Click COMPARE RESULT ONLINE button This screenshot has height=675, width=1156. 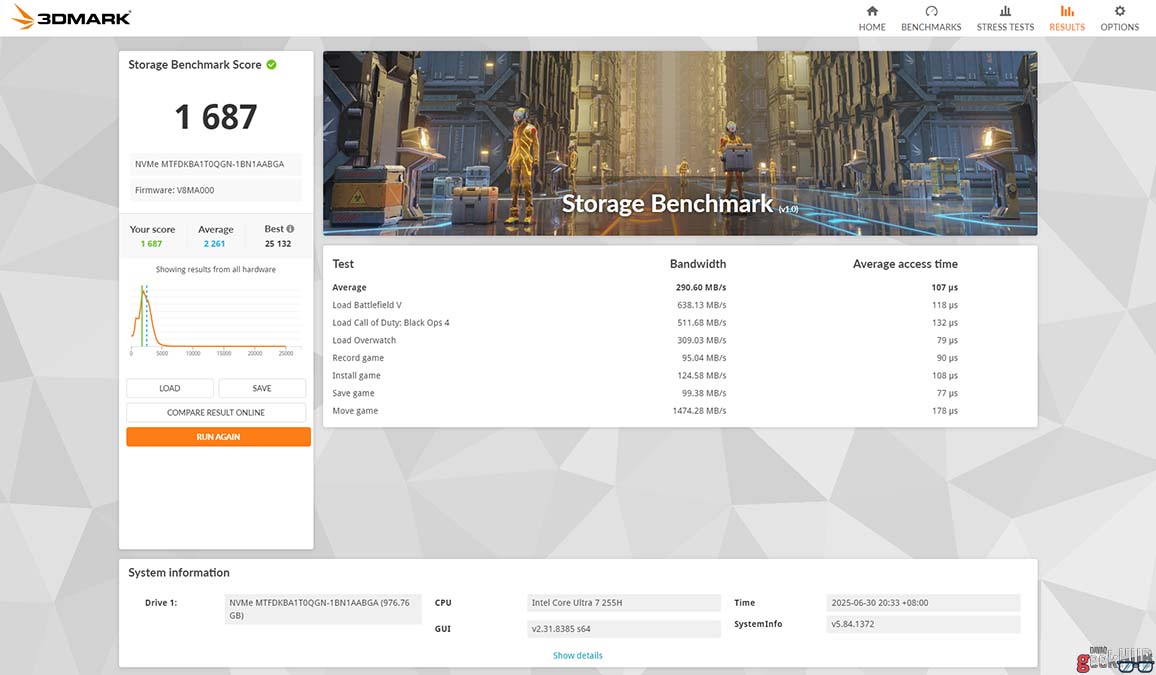216,413
